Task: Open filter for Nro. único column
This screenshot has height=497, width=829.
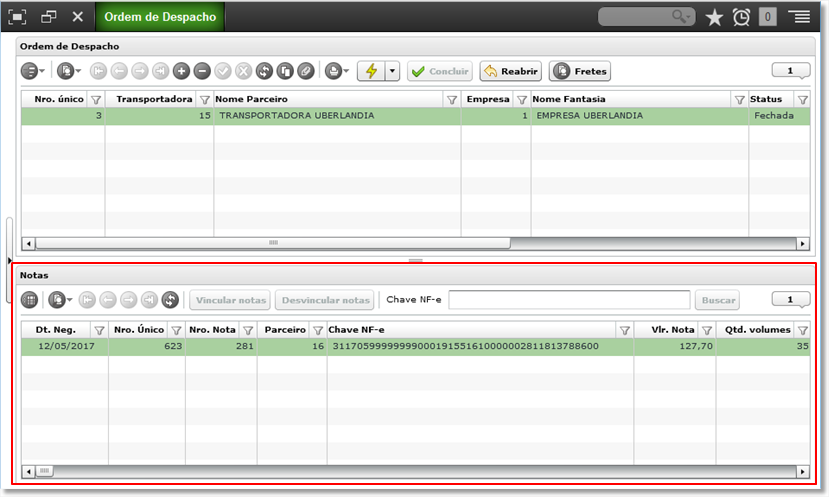Action: tap(96, 99)
